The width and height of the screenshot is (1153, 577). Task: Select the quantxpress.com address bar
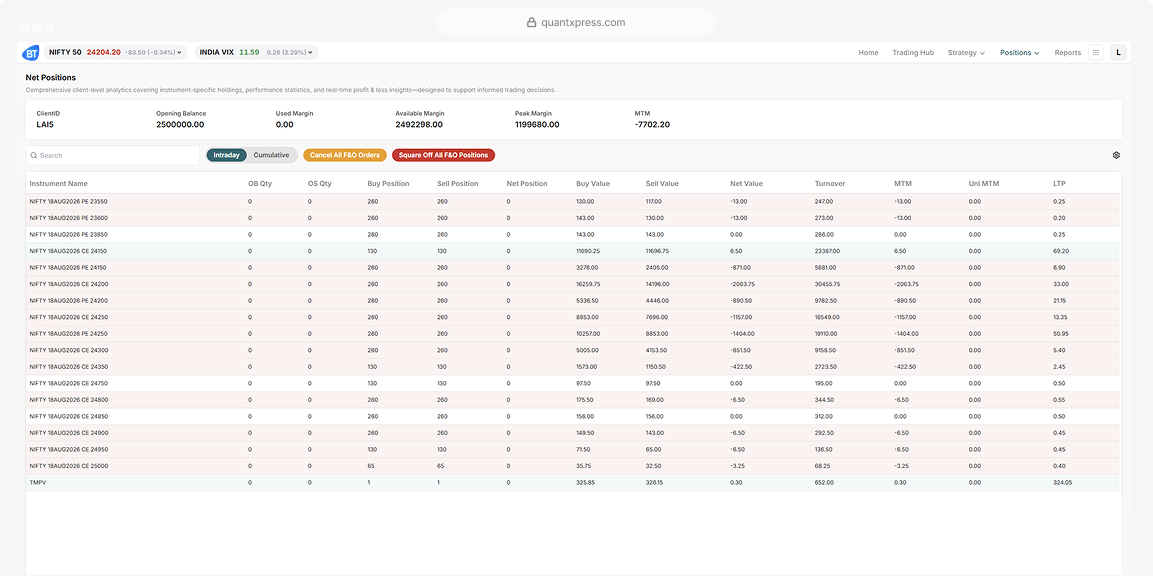coord(576,22)
